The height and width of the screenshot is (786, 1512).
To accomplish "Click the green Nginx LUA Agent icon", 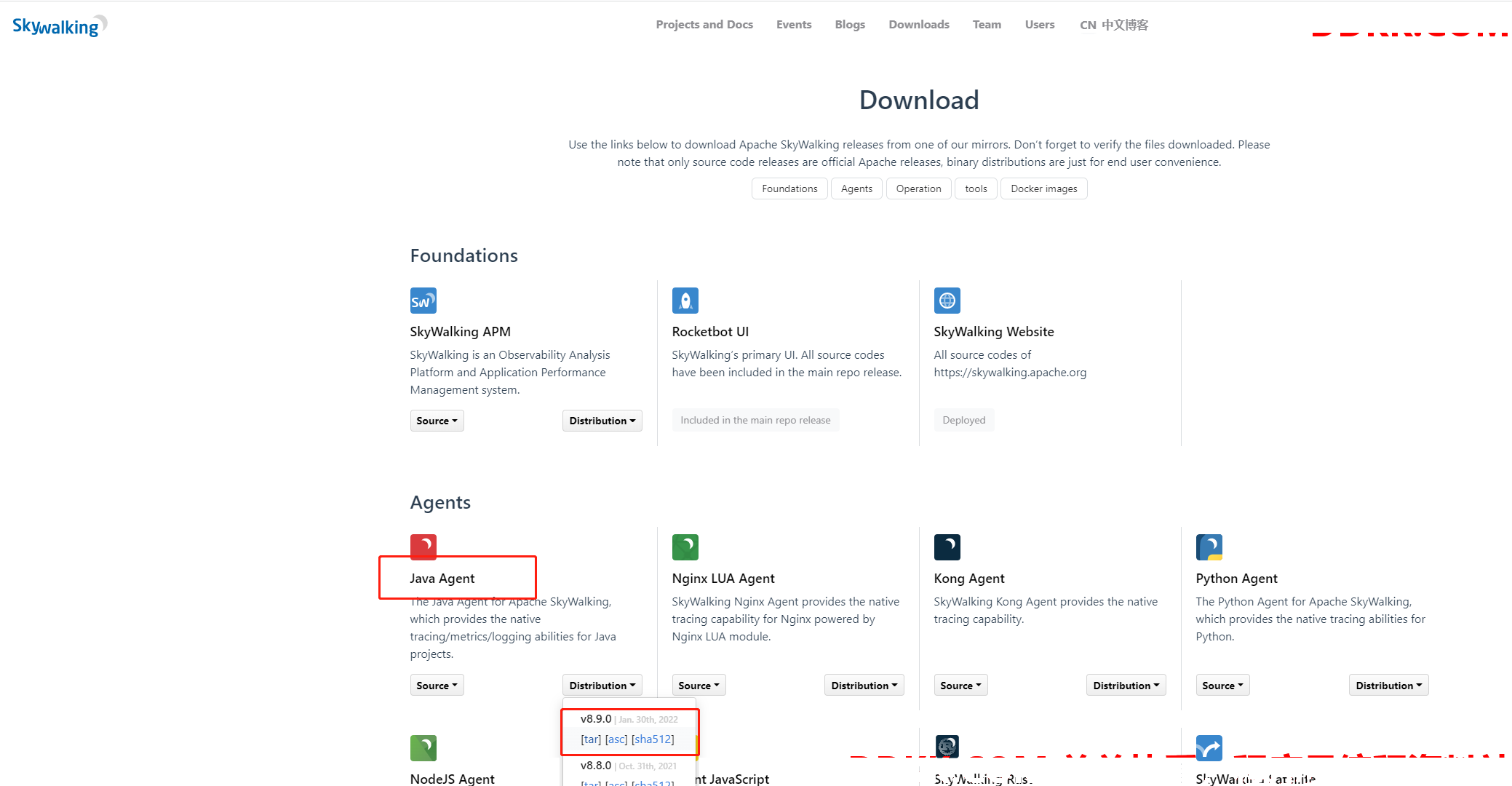I will tap(685, 547).
